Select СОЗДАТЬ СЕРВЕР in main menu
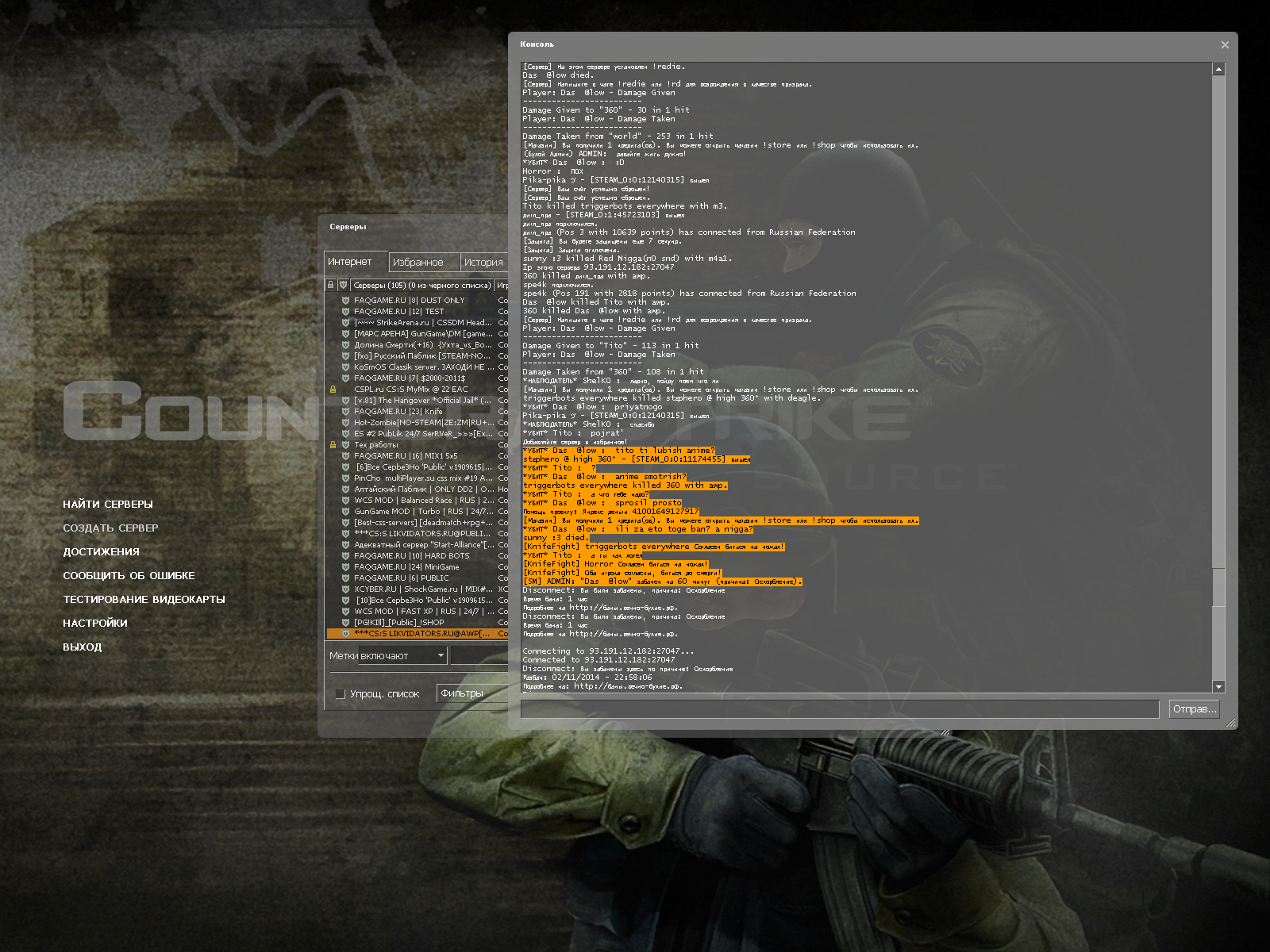The height and width of the screenshot is (952, 1270). click(x=111, y=528)
